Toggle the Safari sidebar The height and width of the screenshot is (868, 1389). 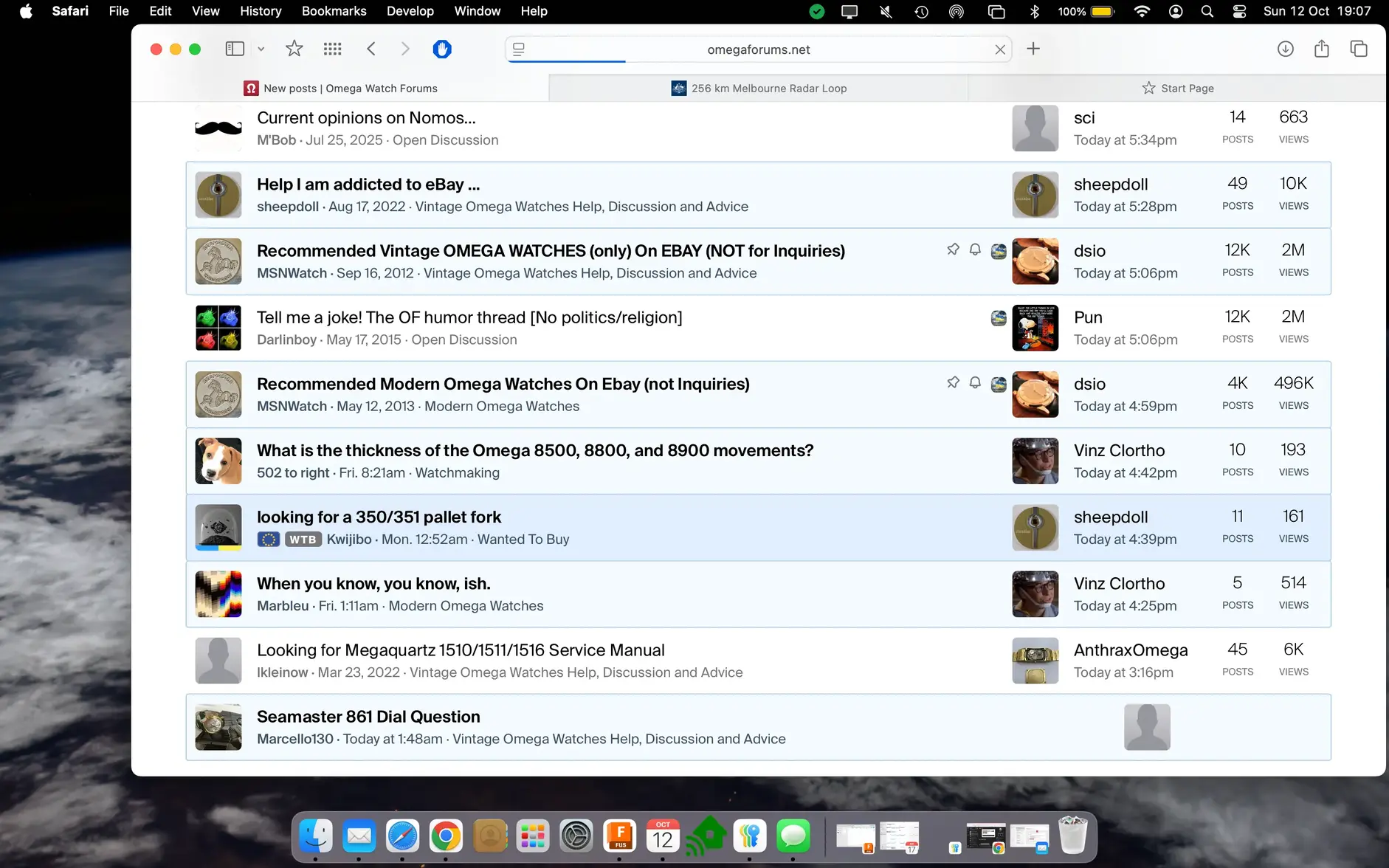point(235,49)
